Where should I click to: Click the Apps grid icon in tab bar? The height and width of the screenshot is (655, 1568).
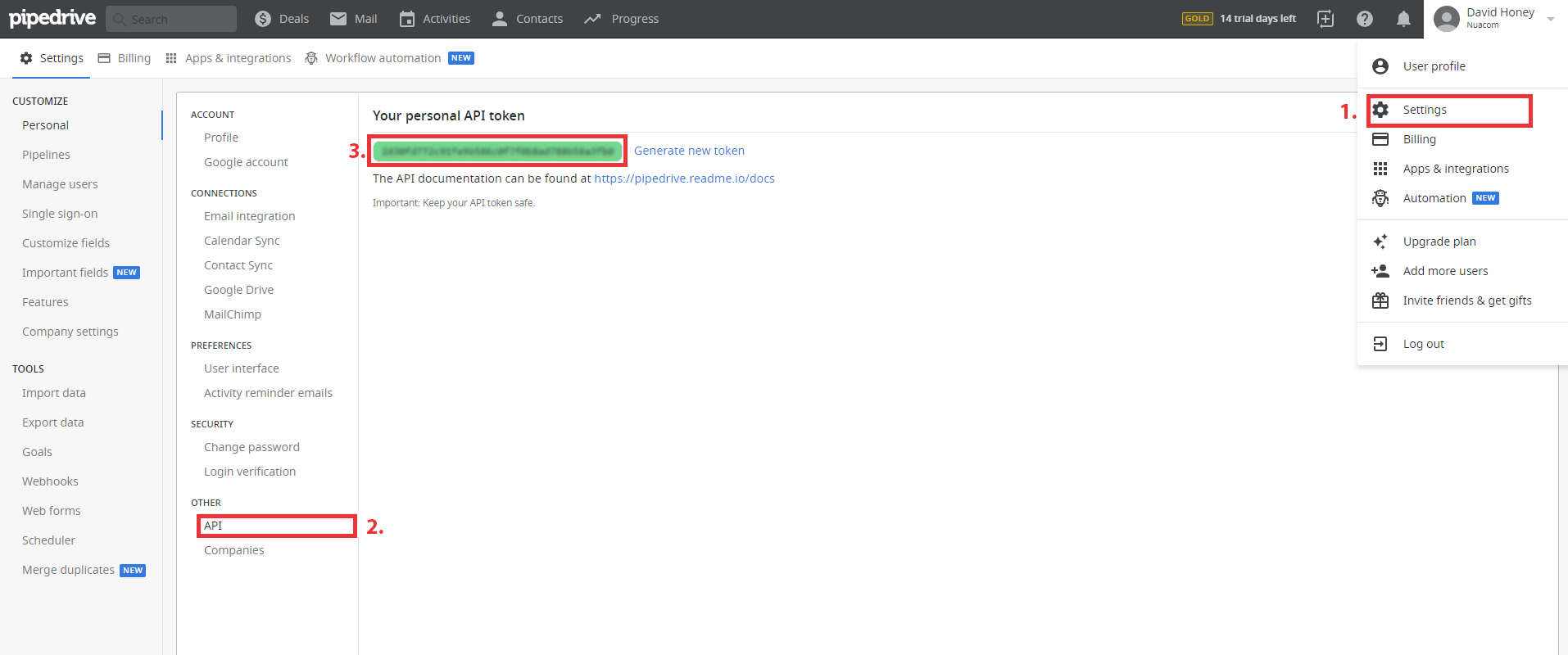click(x=171, y=58)
